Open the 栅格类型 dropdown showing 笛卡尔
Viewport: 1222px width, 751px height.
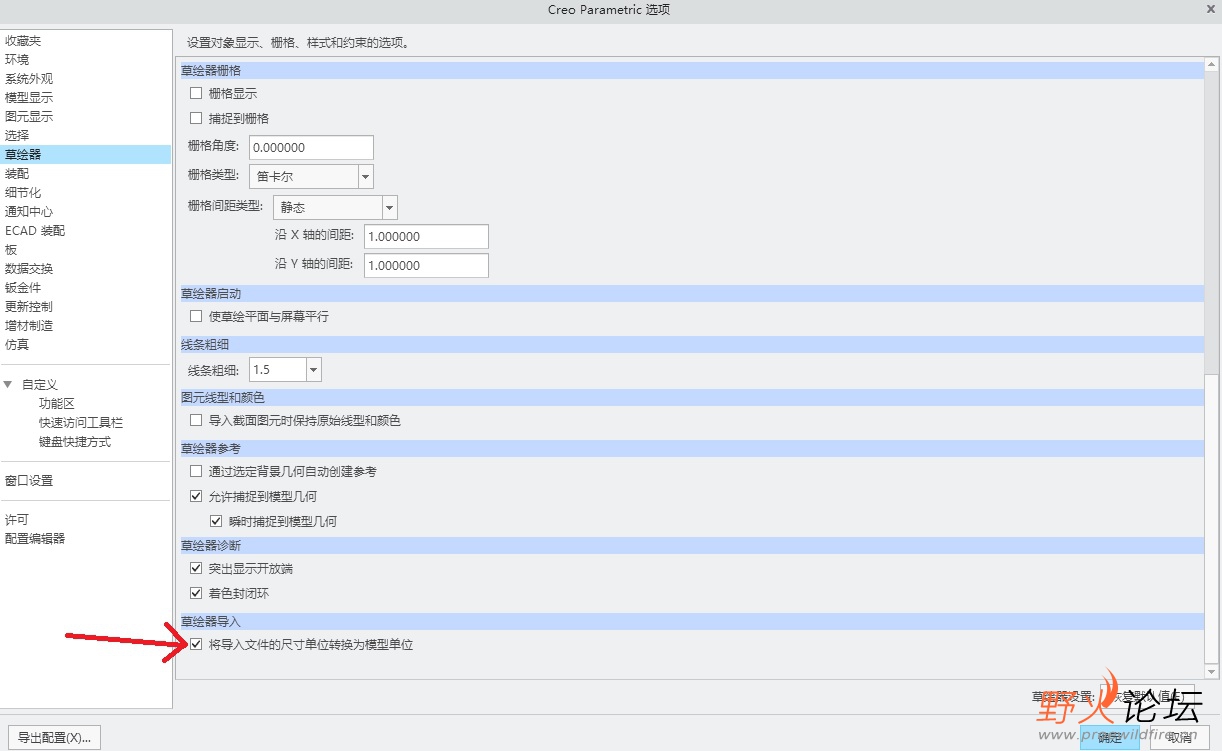tap(366, 176)
